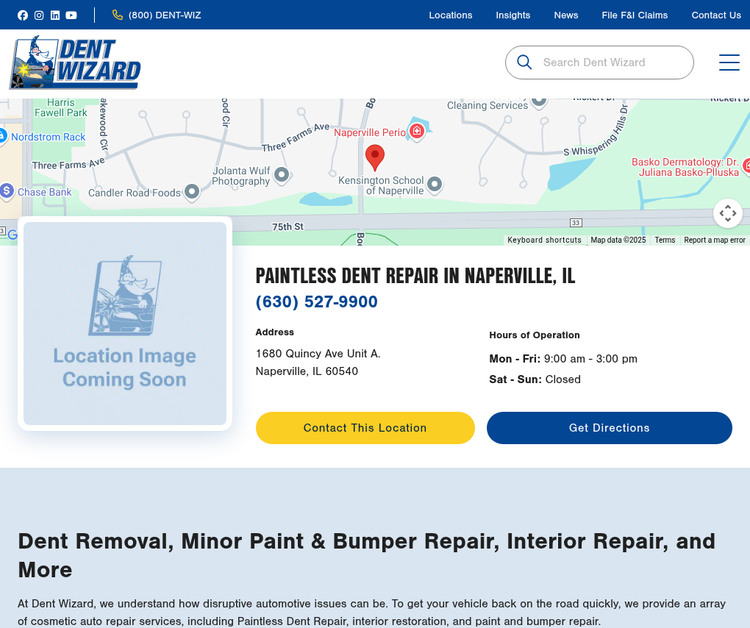The width and height of the screenshot is (750, 628).
Task: Open the hamburger navigation menu
Action: tap(729, 62)
